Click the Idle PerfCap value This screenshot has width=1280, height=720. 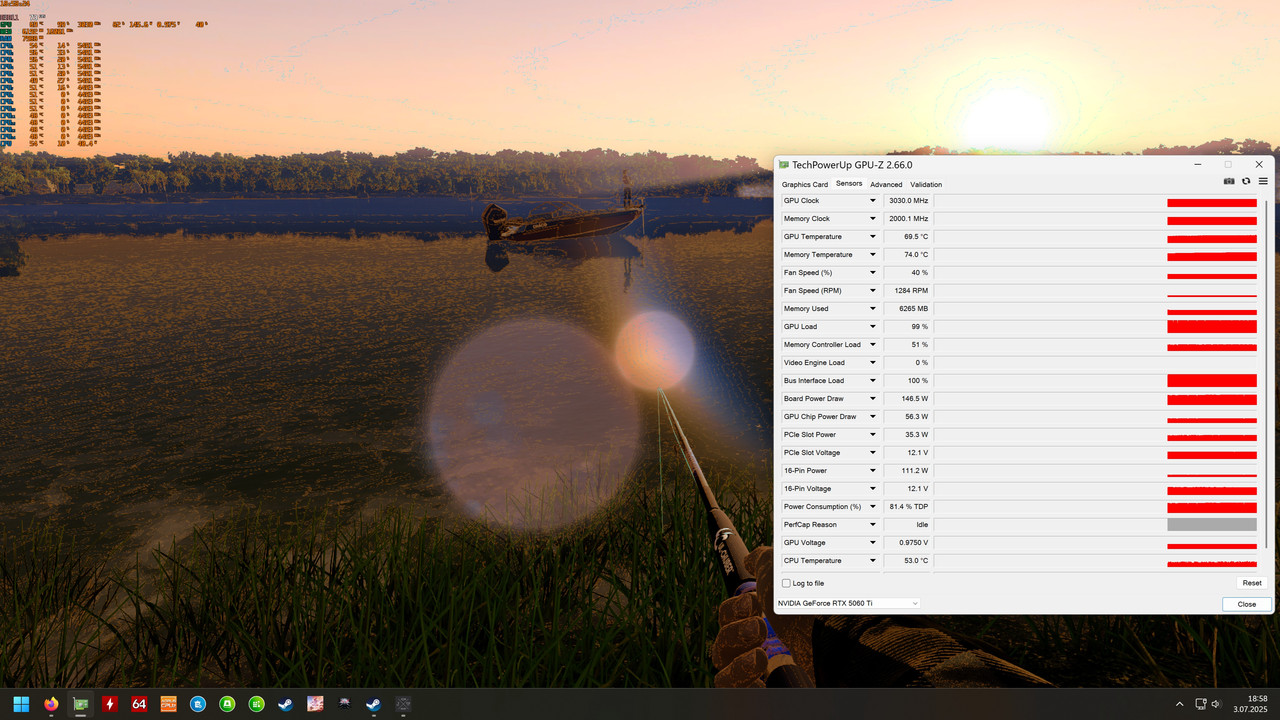coord(908,525)
